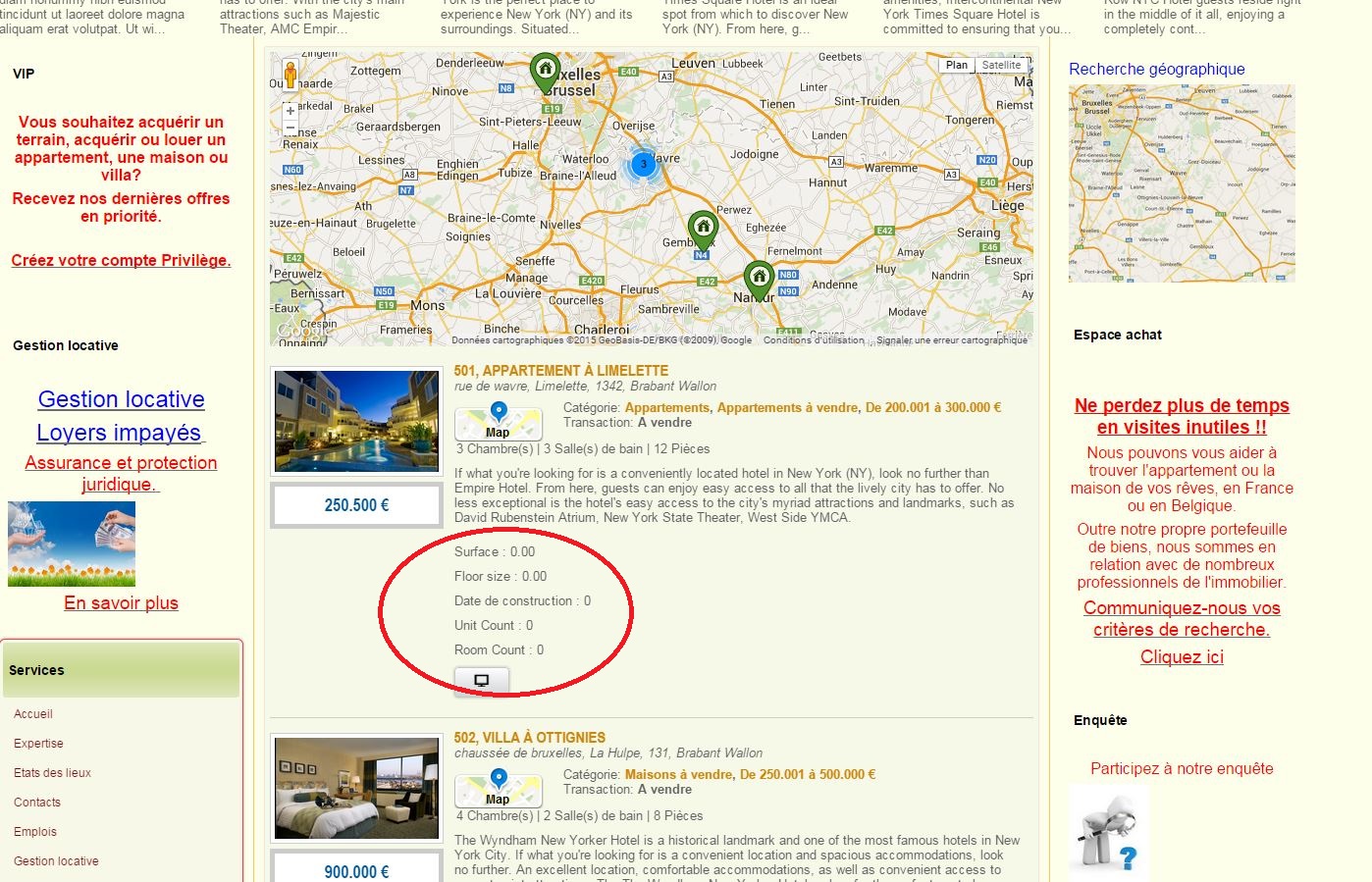This screenshot has width=1372, height=882.
Task: Open the Loyers impayés link
Action: click(119, 433)
